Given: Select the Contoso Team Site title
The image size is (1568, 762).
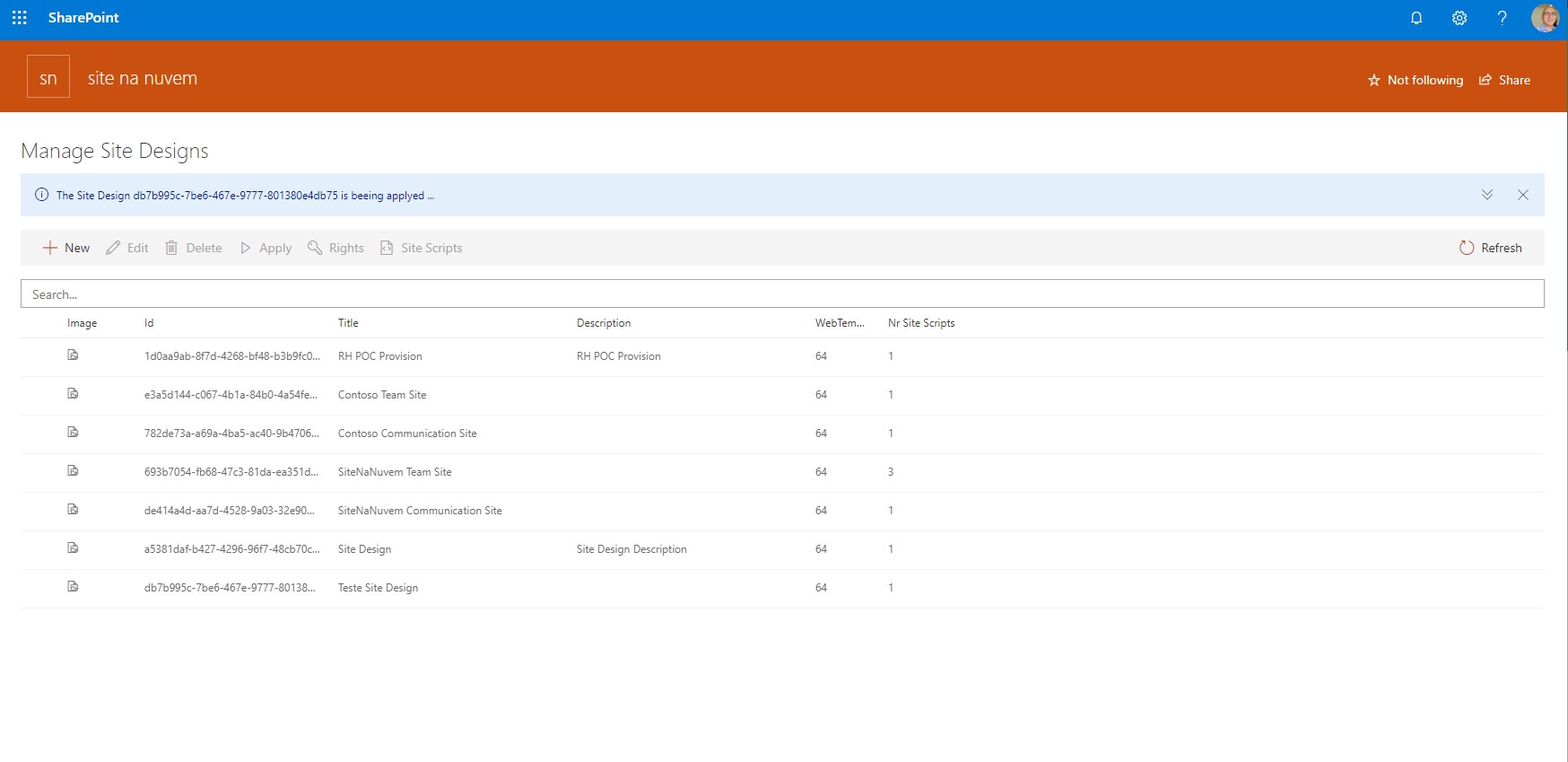Looking at the screenshot, I should tap(382, 395).
